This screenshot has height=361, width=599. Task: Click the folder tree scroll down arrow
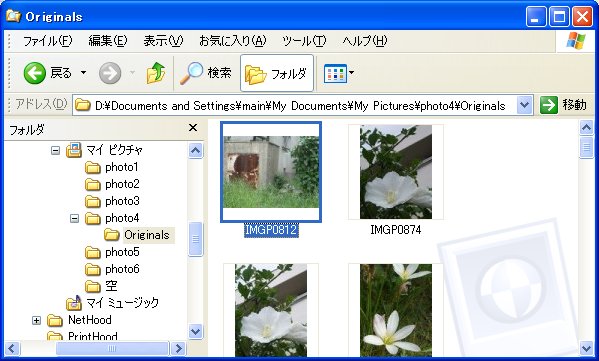195,331
